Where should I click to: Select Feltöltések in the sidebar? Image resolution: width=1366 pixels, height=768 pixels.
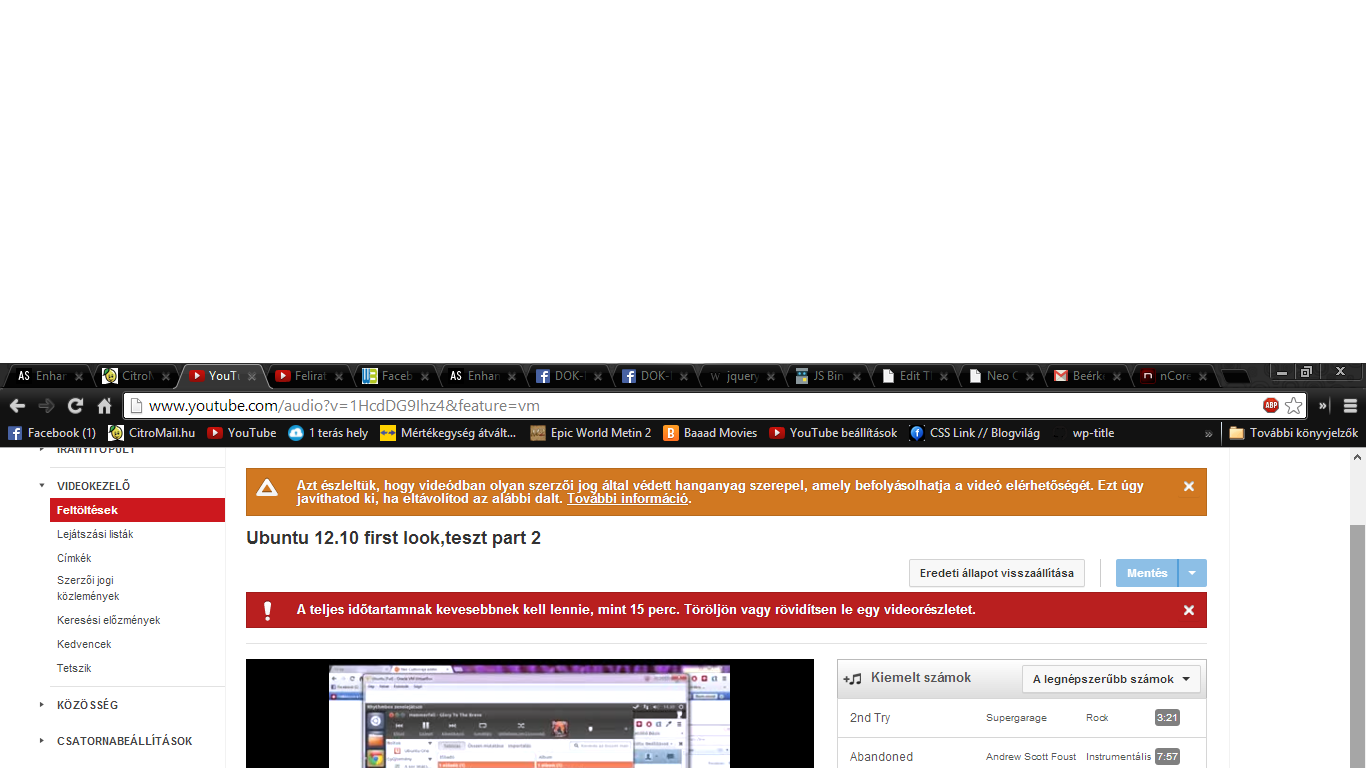tap(137, 510)
